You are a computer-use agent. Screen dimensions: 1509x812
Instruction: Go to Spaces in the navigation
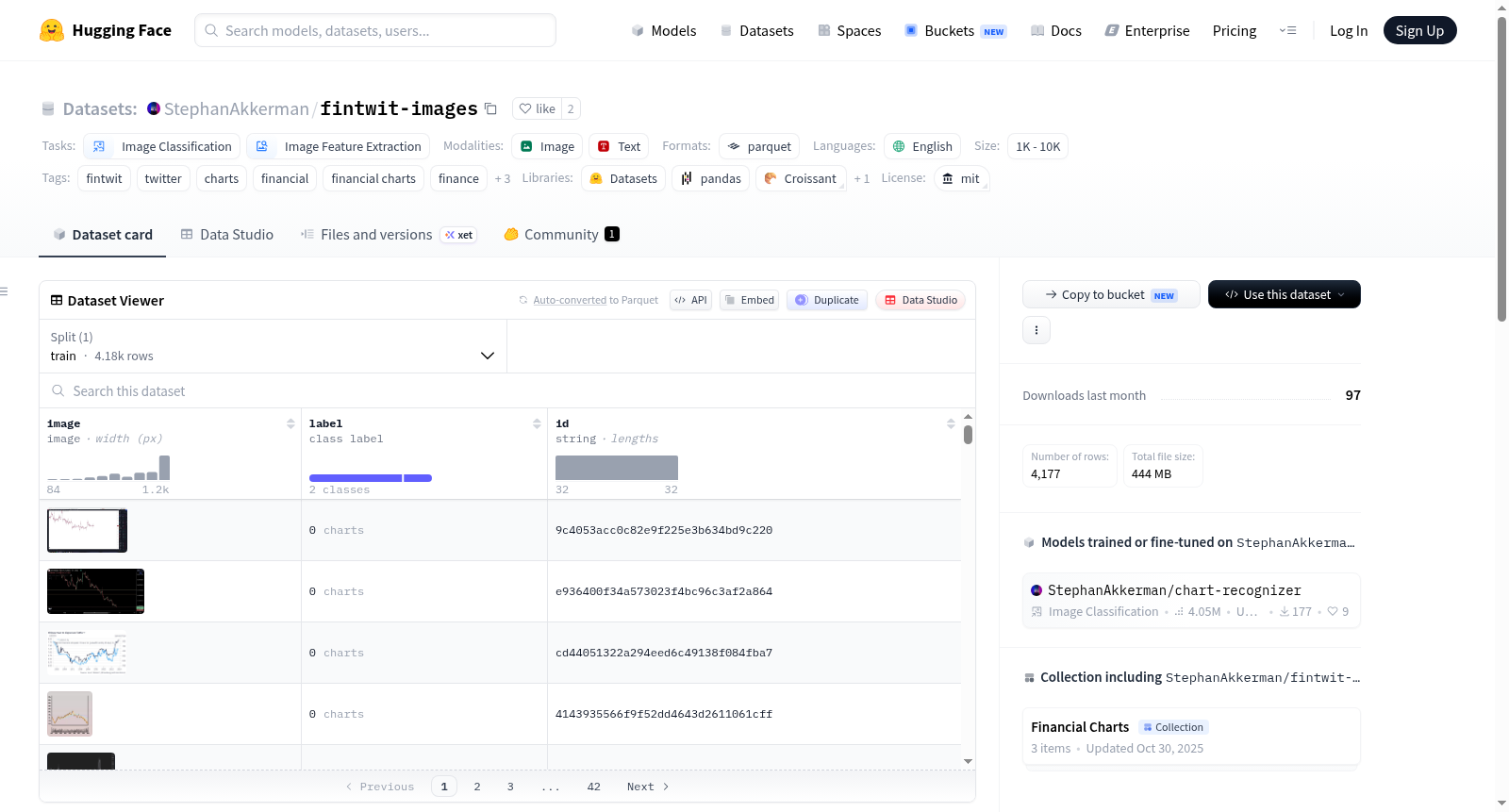pos(849,30)
